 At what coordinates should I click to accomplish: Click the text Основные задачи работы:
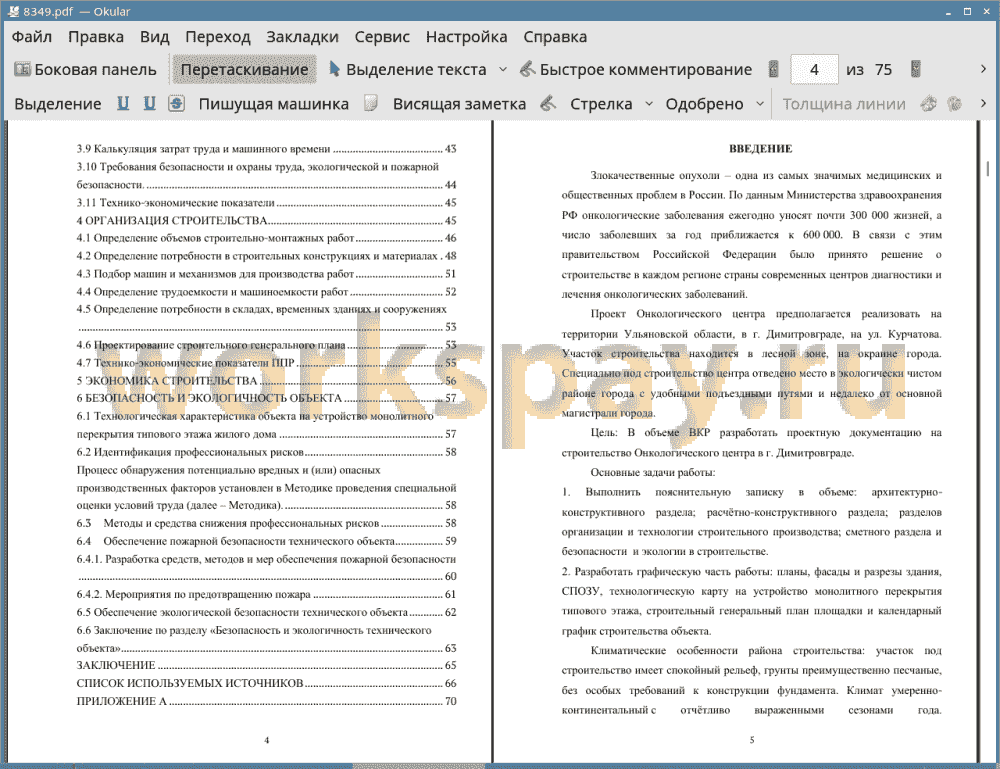pyautogui.click(x=652, y=472)
